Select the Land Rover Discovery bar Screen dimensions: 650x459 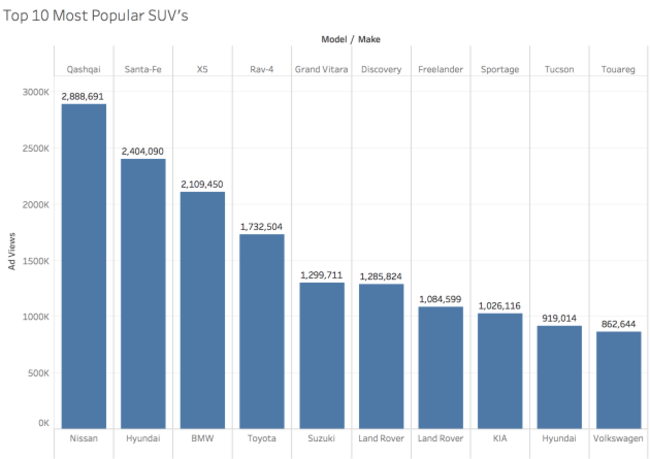tap(381, 356)
